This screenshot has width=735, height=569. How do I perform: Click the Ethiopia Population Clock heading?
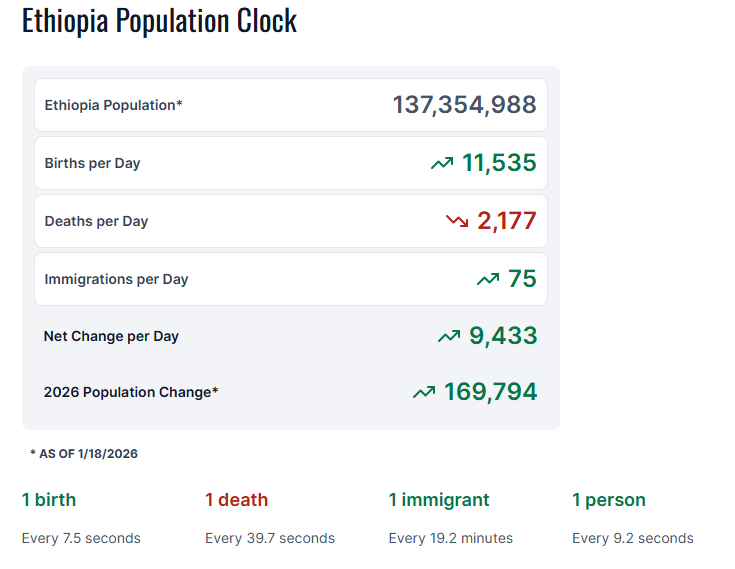159,21
